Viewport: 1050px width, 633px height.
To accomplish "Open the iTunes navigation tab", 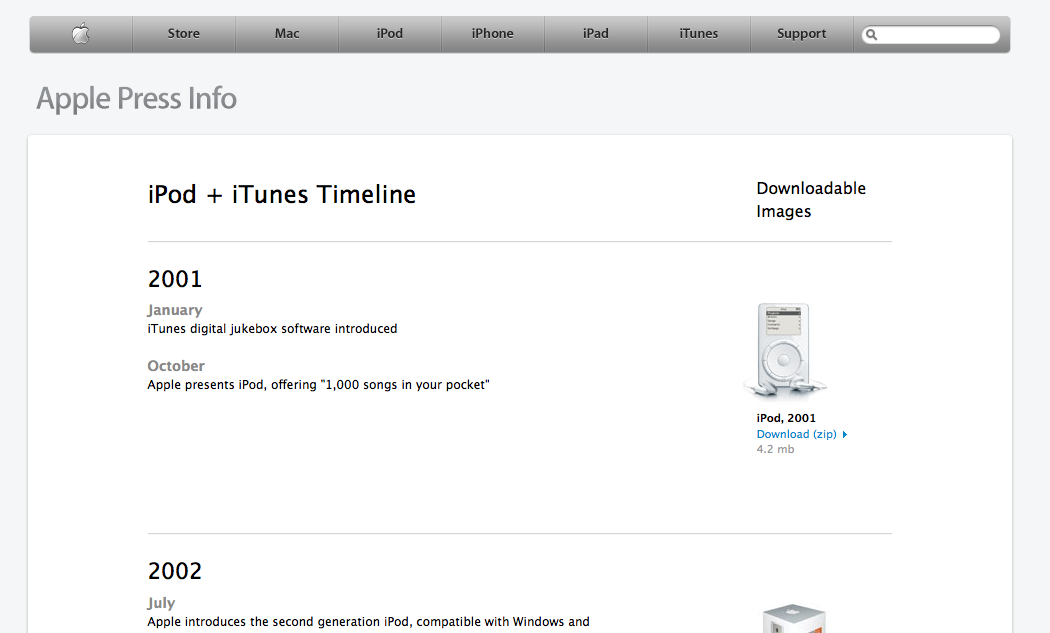I will coord(698,33).
